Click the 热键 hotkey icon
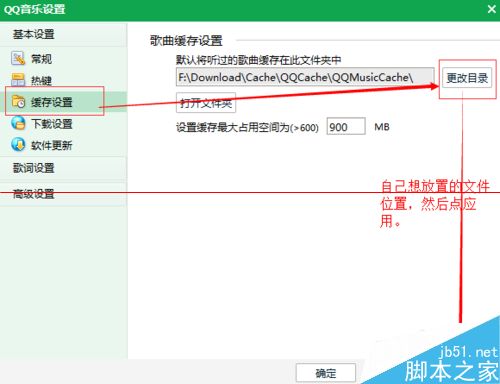The height and width of the screenshot is (384, 500). coord(18,80)
